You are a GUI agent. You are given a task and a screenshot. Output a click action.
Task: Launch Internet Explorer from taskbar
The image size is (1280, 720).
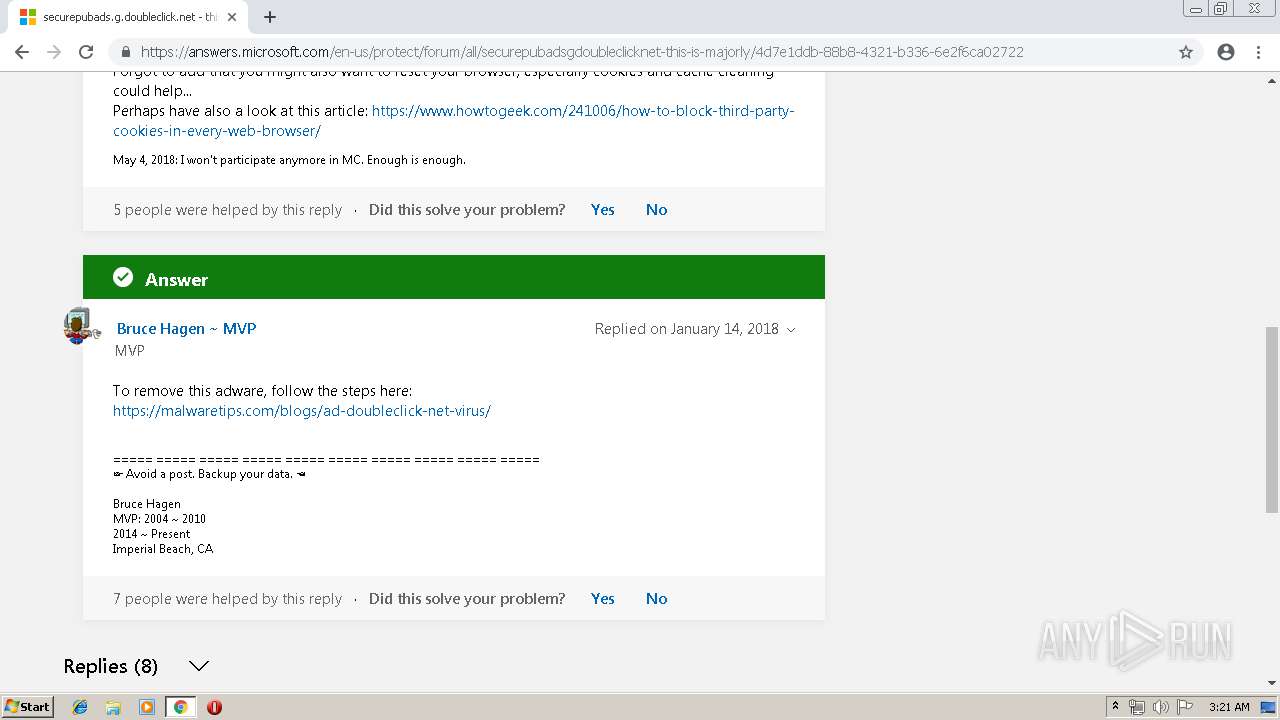pyautogui.click(x=80, y=707)
